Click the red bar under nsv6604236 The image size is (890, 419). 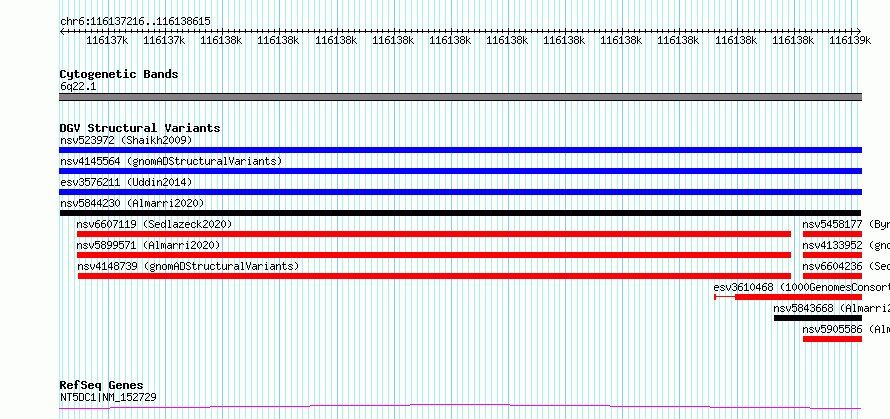click(832, 276)
